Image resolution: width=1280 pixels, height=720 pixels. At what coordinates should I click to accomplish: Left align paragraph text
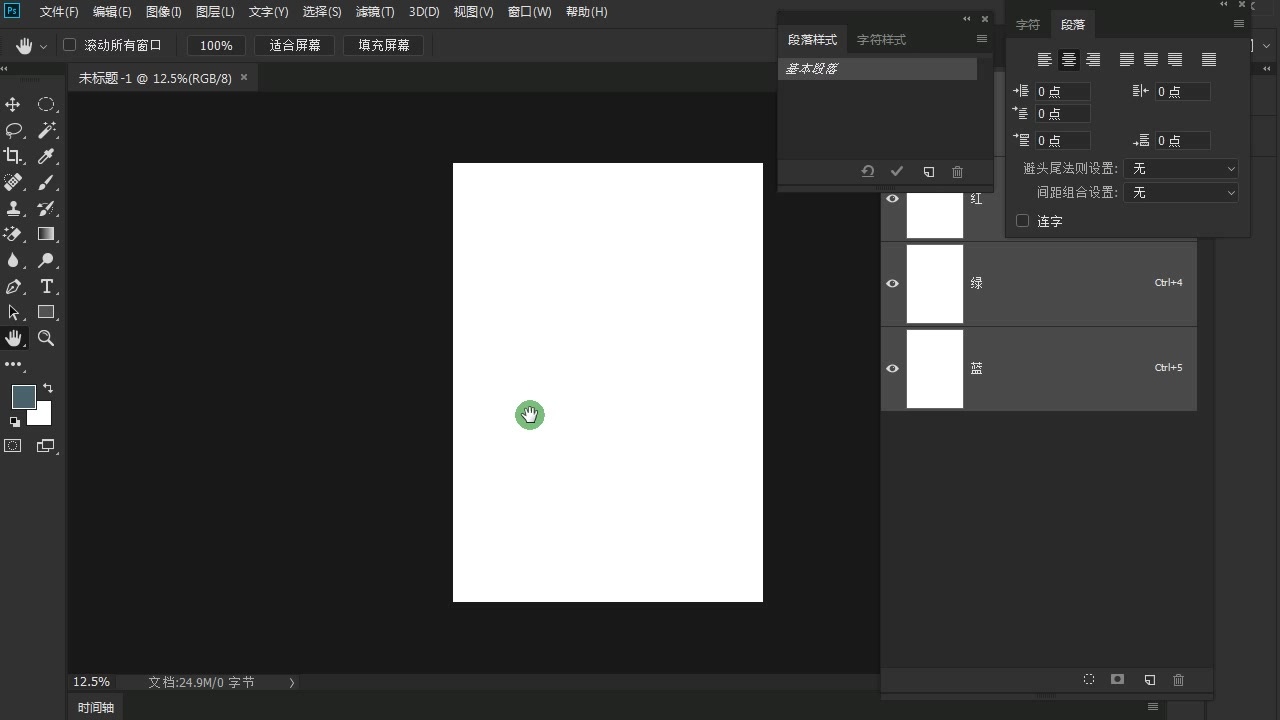pos(1044,60)
